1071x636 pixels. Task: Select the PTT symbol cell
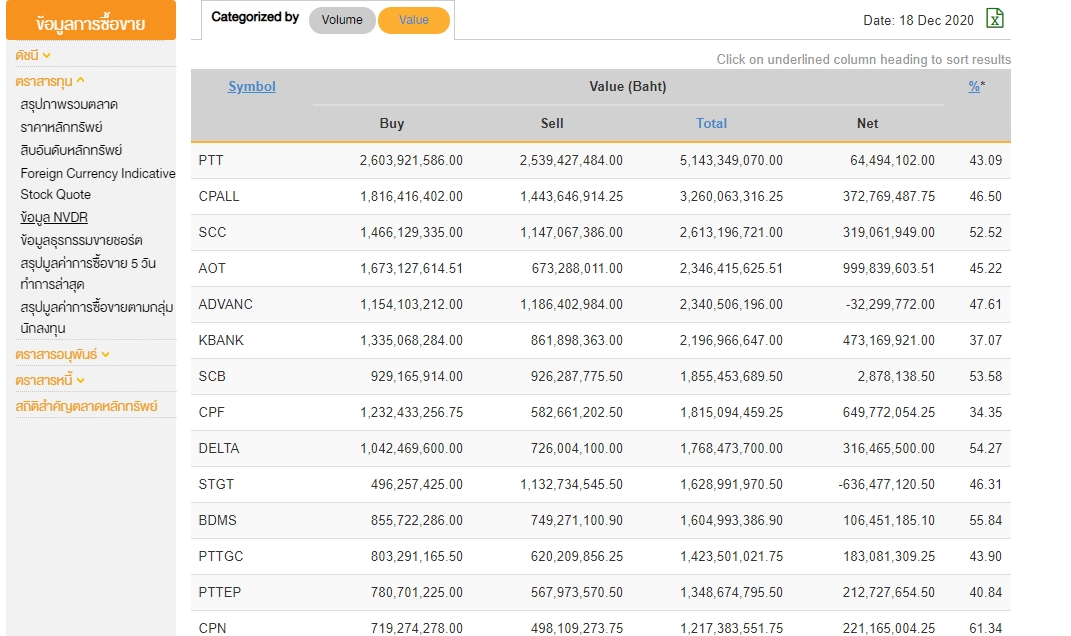pos(211,160)
